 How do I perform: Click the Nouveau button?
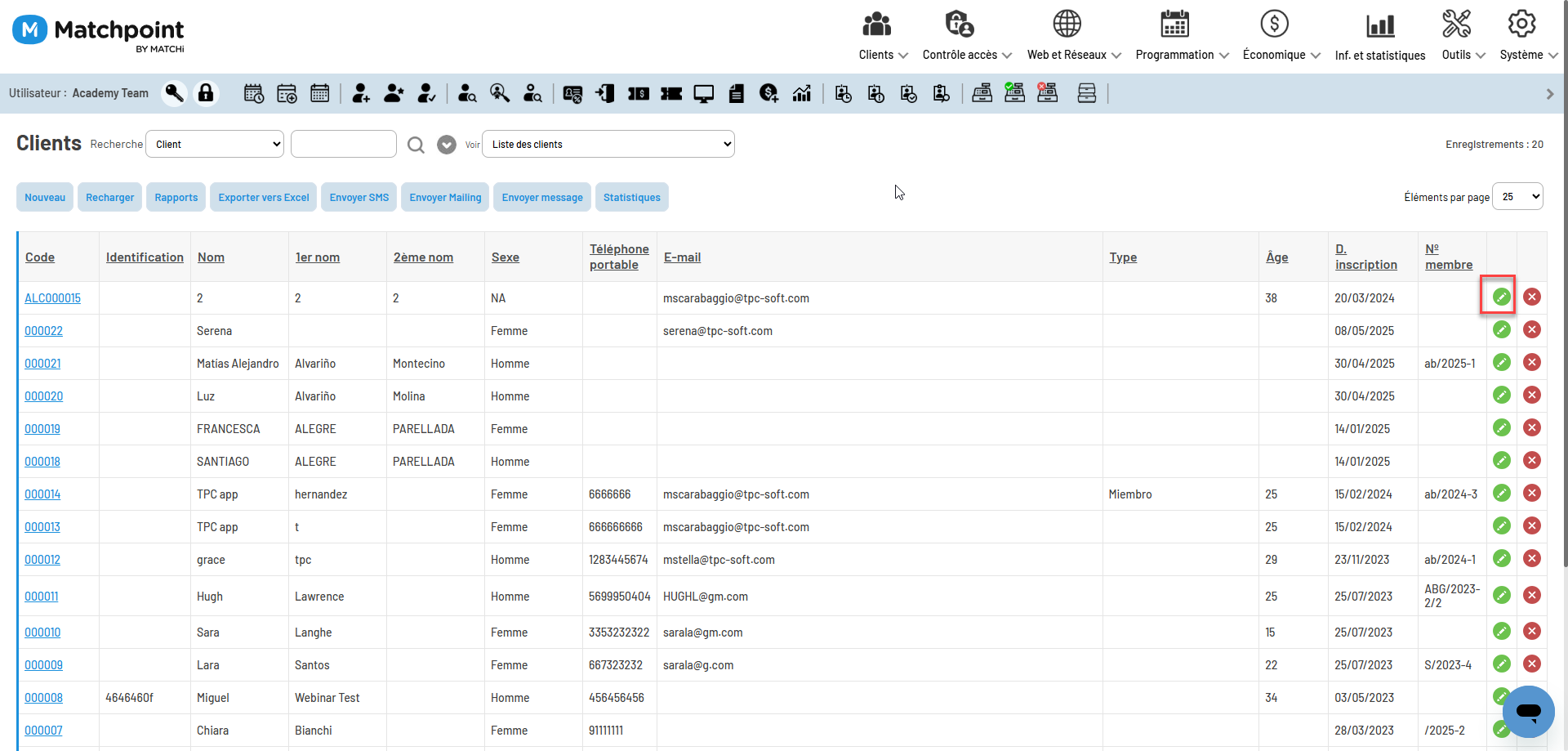[45, 197]
